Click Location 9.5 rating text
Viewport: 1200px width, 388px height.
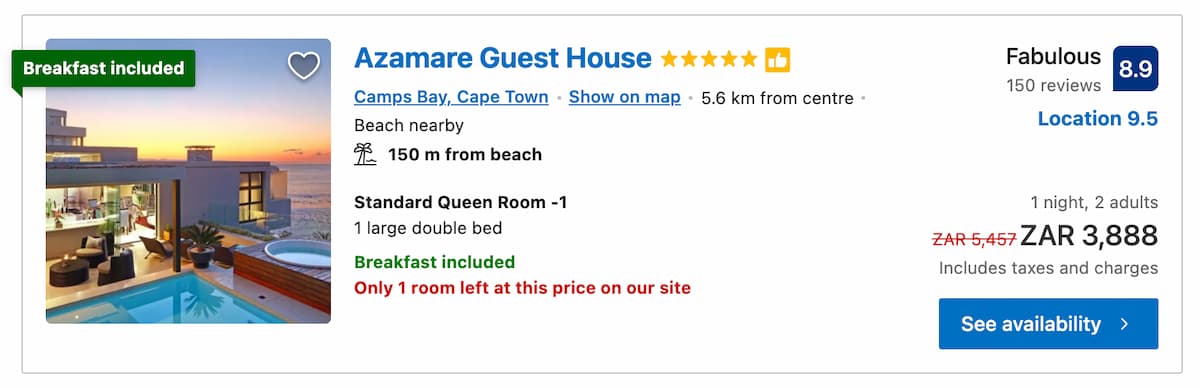pyautogui.click(x=1098, y=119)
